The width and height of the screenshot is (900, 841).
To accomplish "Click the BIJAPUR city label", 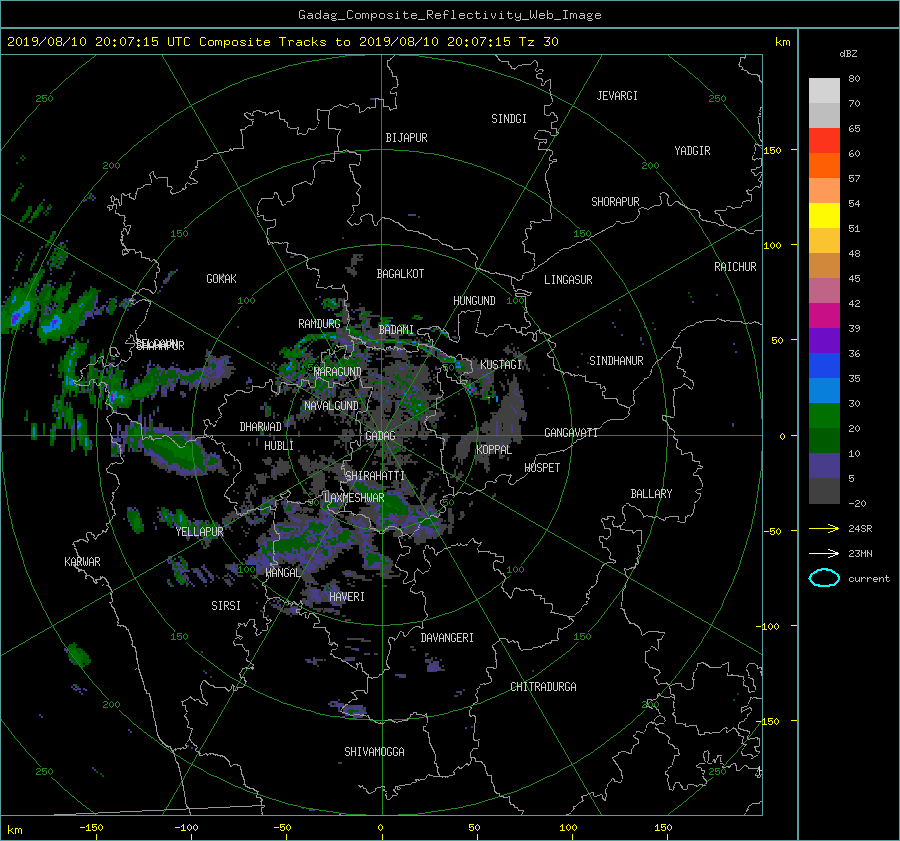I will (406, 138).
